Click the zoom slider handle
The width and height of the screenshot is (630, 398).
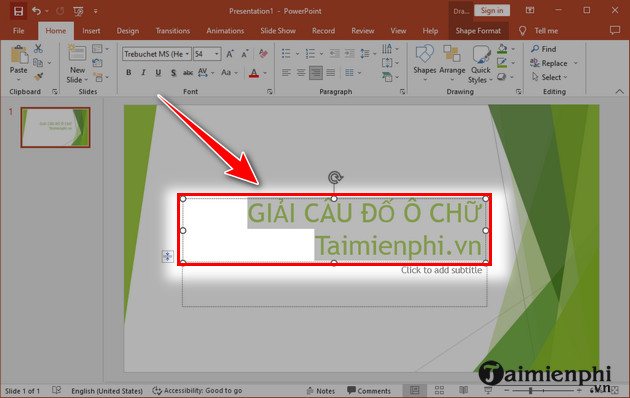pyautogui.click(x=530, y=390)
